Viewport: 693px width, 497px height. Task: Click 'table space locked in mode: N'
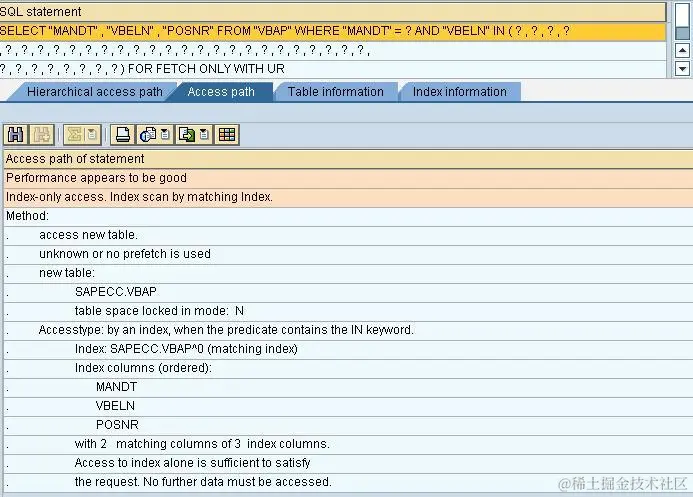coord(348,311)
